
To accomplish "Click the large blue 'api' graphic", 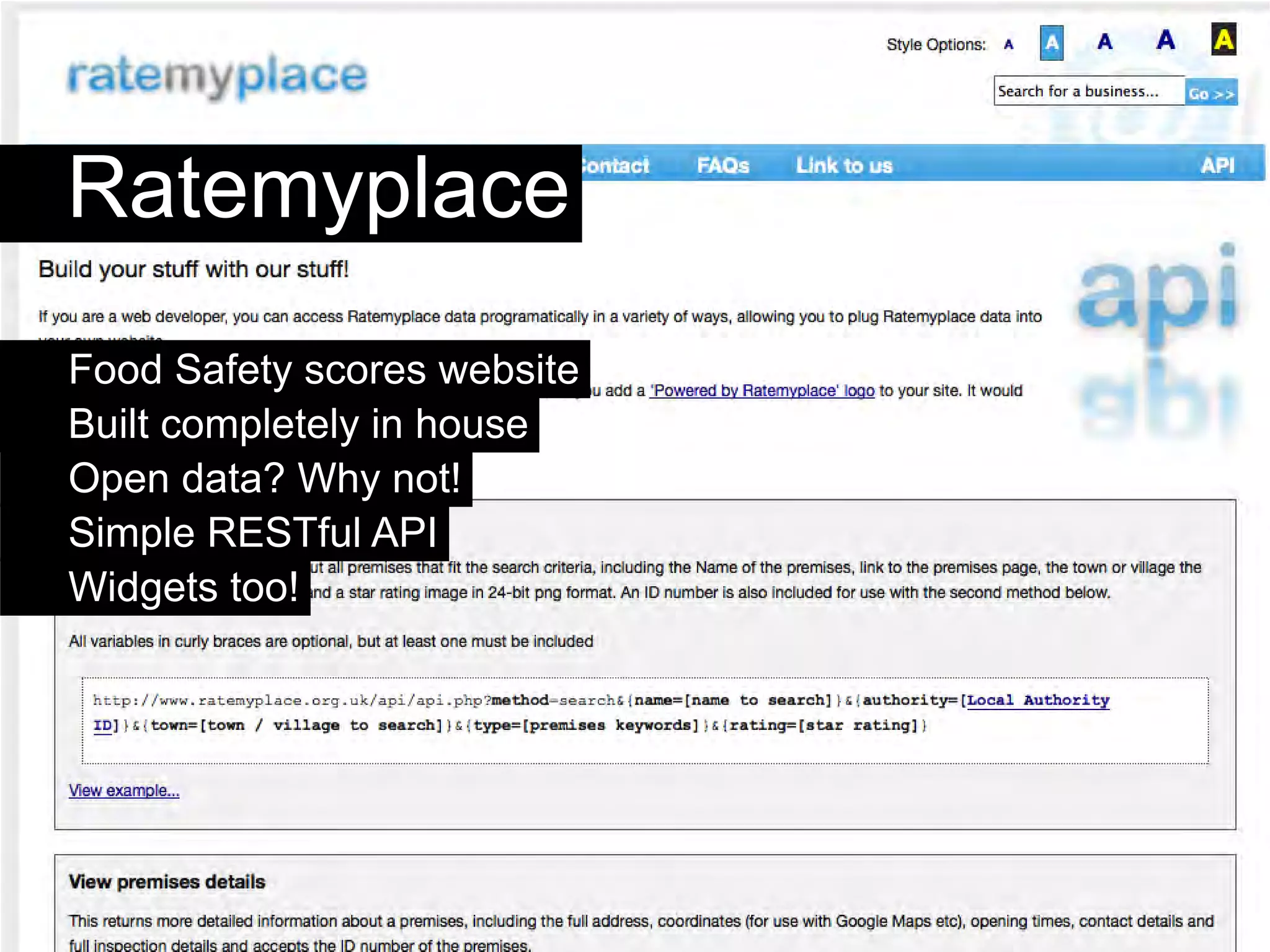I will pyautogui.click(x=1157, y=293).
